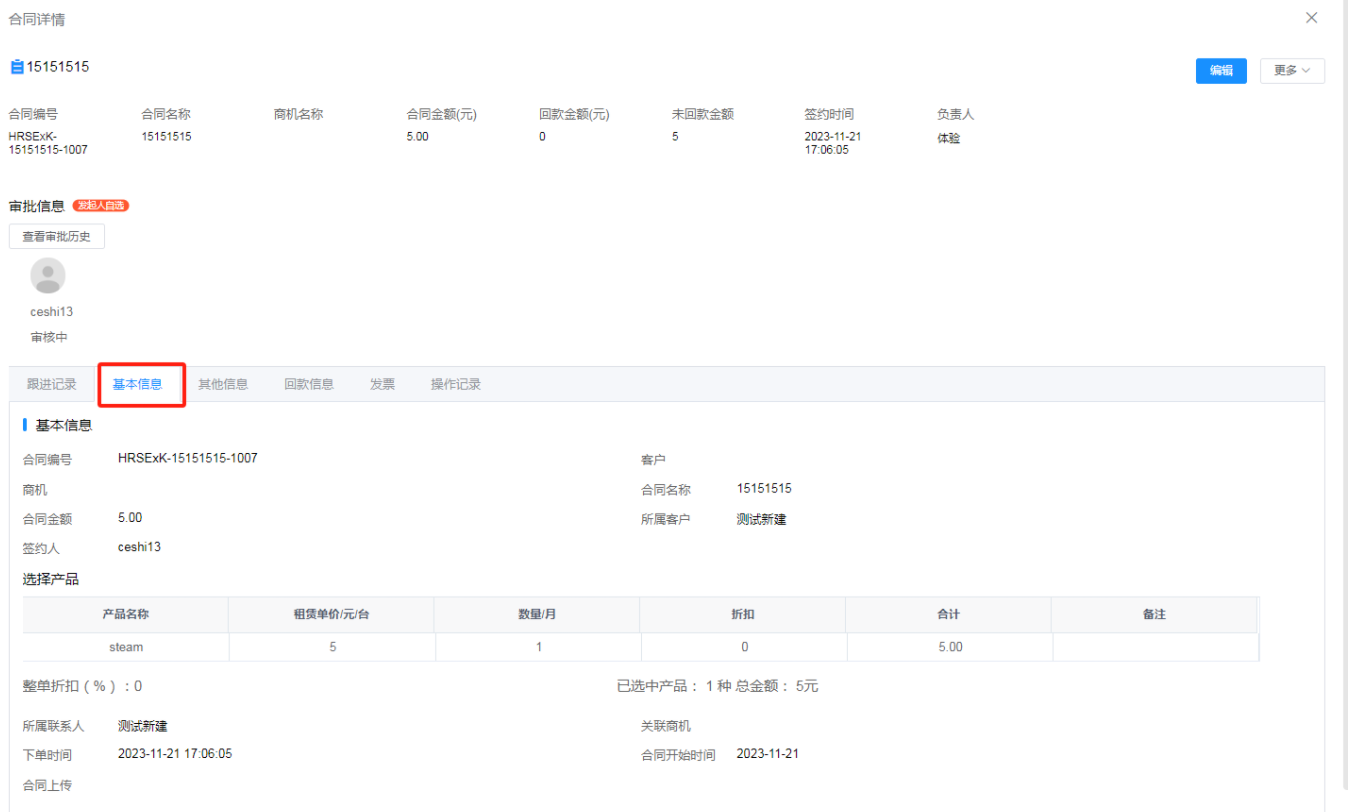Open the 发票 tab
1348x812 pixels.
pyautogui.click(x=381, y=383)
